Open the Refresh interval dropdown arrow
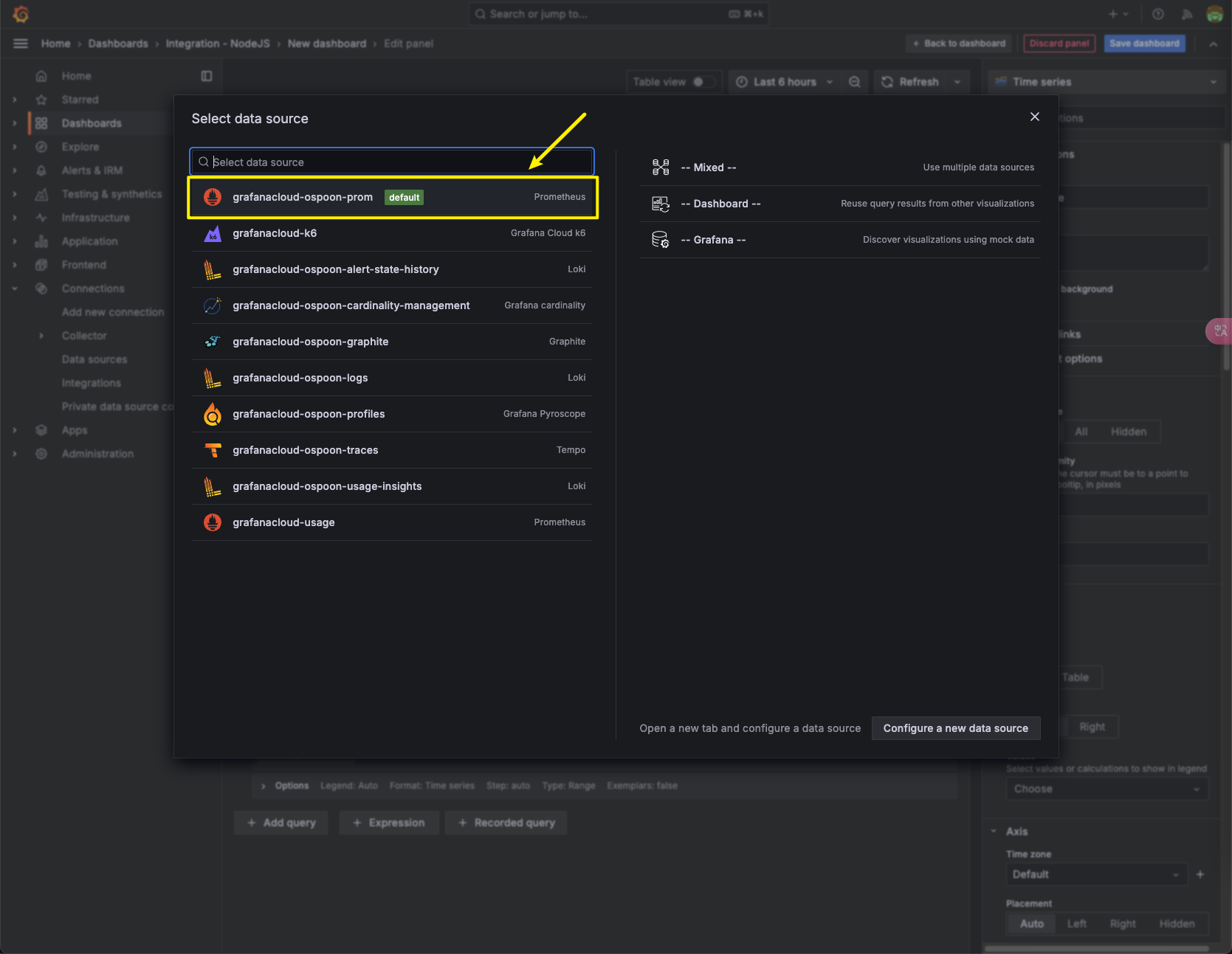The width and height of the screenshot is (1232, 954). pyautogui.click(x=957, y=82)
